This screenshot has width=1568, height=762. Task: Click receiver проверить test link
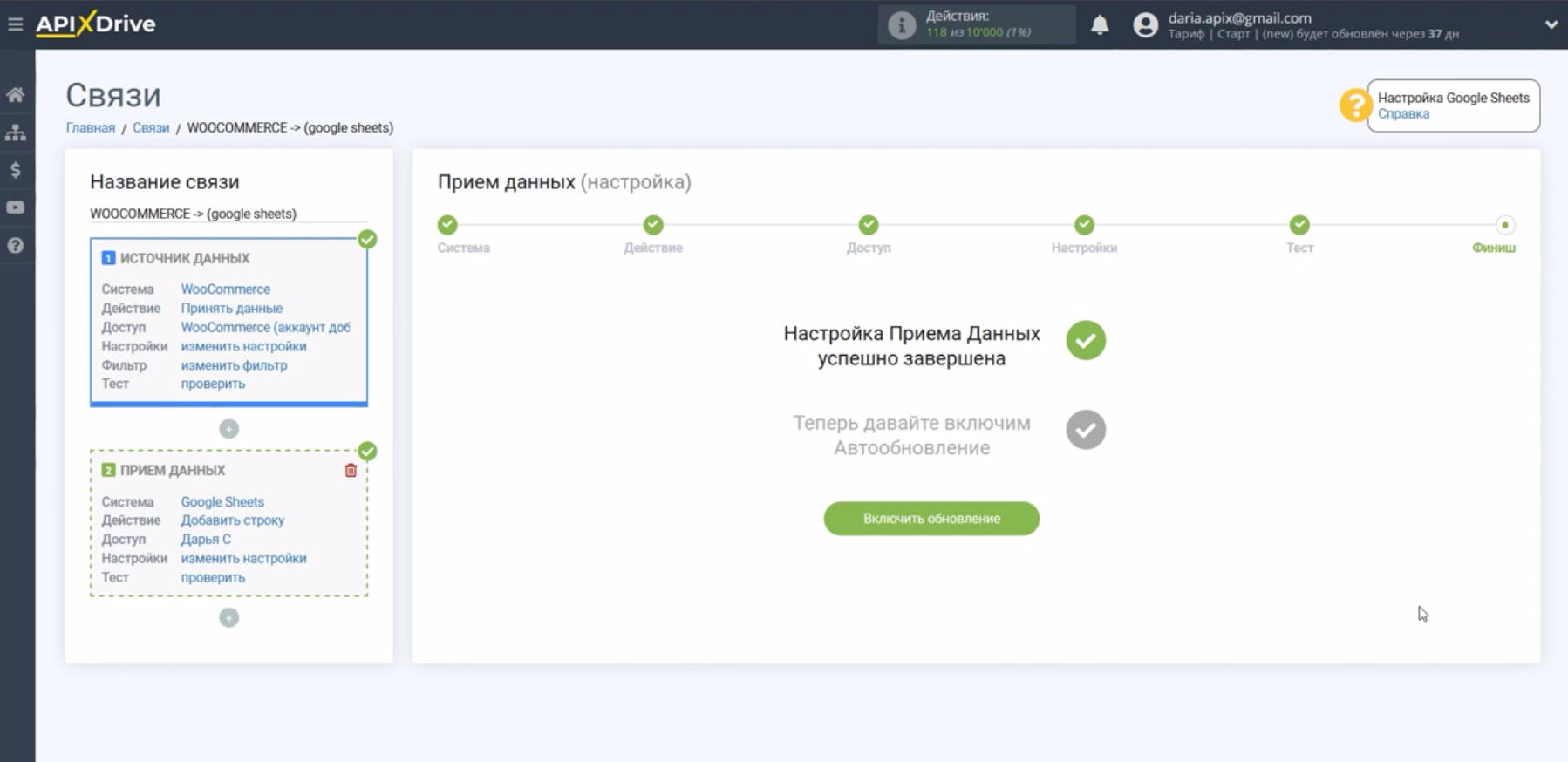point(213,577)
